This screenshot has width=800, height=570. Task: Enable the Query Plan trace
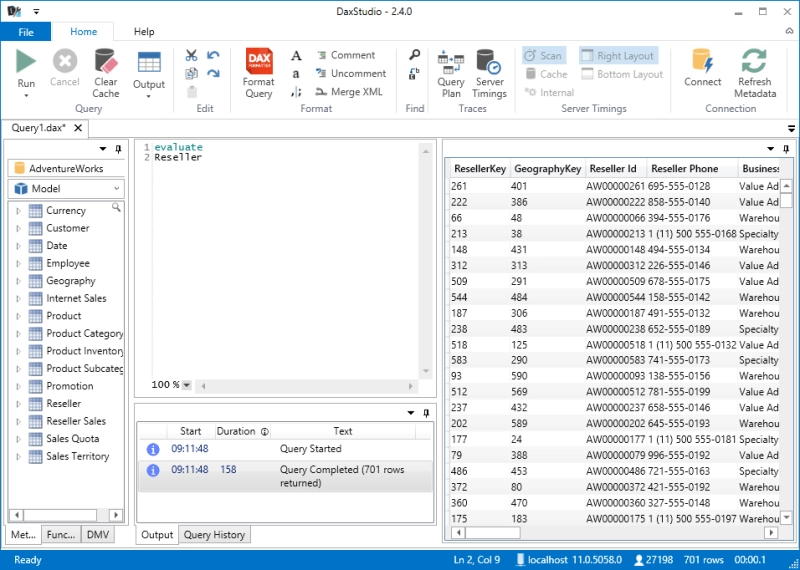(x=451, y=73)
